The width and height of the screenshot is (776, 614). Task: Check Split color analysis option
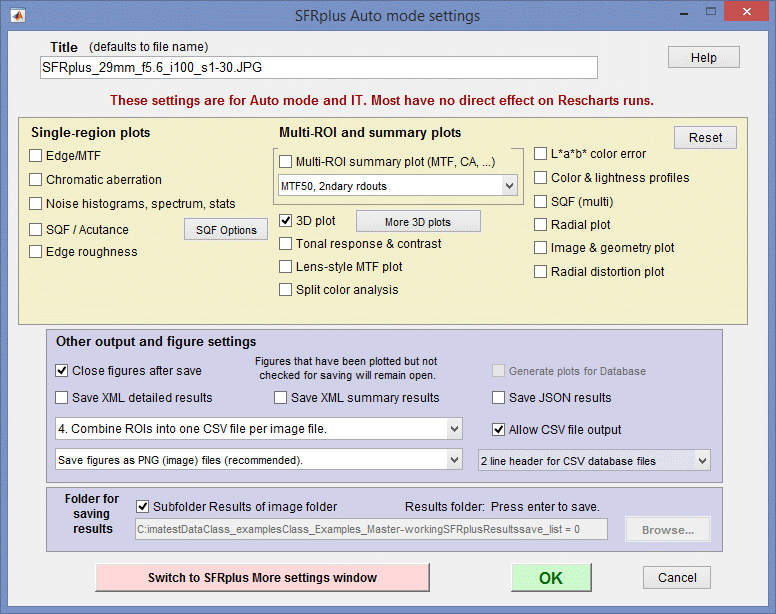click(286, 290)
